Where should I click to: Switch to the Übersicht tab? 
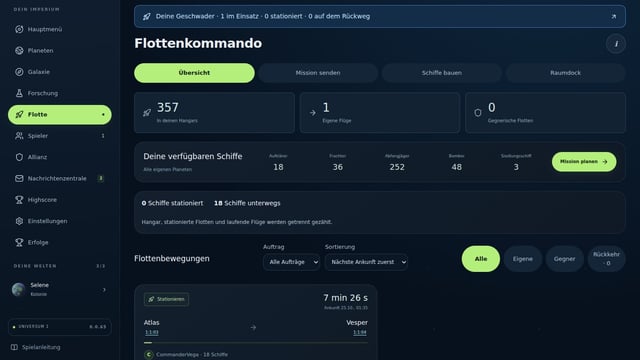click(x=194, y=73)
